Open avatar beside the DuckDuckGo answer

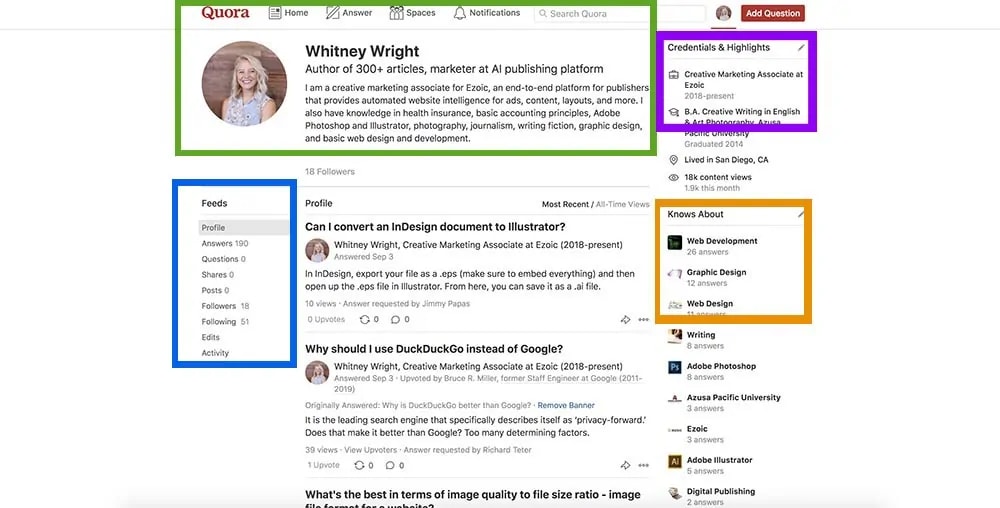pyautogui.click(x=317, y=372)
